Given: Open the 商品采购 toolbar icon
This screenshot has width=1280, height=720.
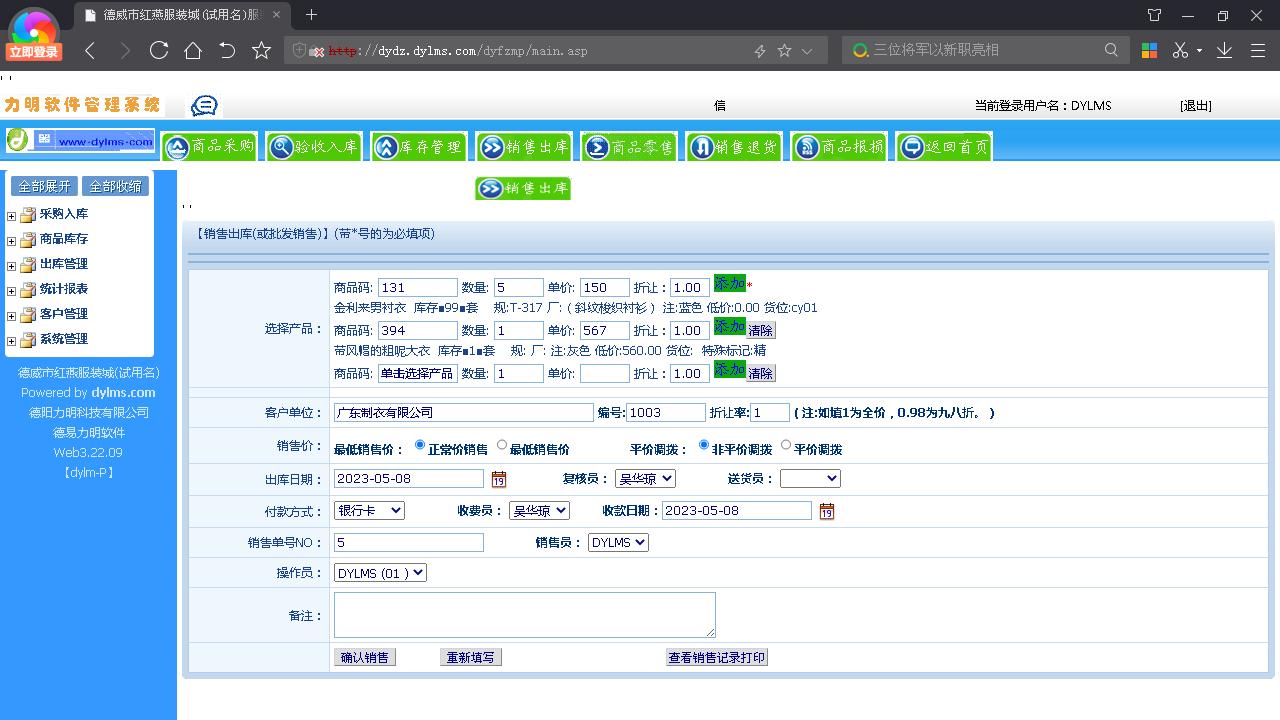Looking at the screenshot, I should coord(209,145).
